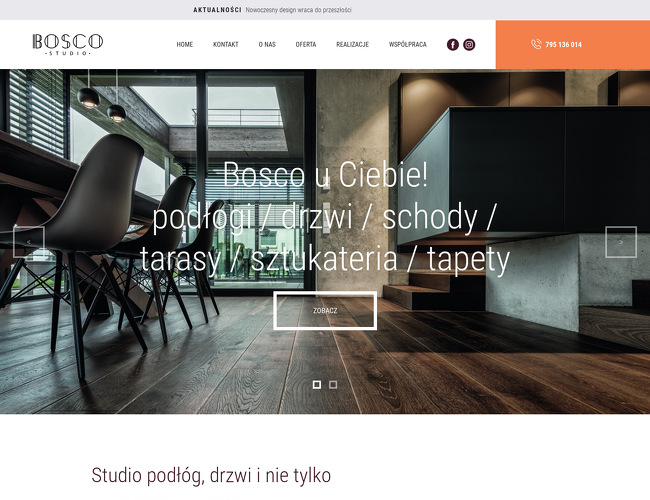Screen dimensions: 650x500
Task: Open the Oferta menu
Action: (x=306, y=44)
